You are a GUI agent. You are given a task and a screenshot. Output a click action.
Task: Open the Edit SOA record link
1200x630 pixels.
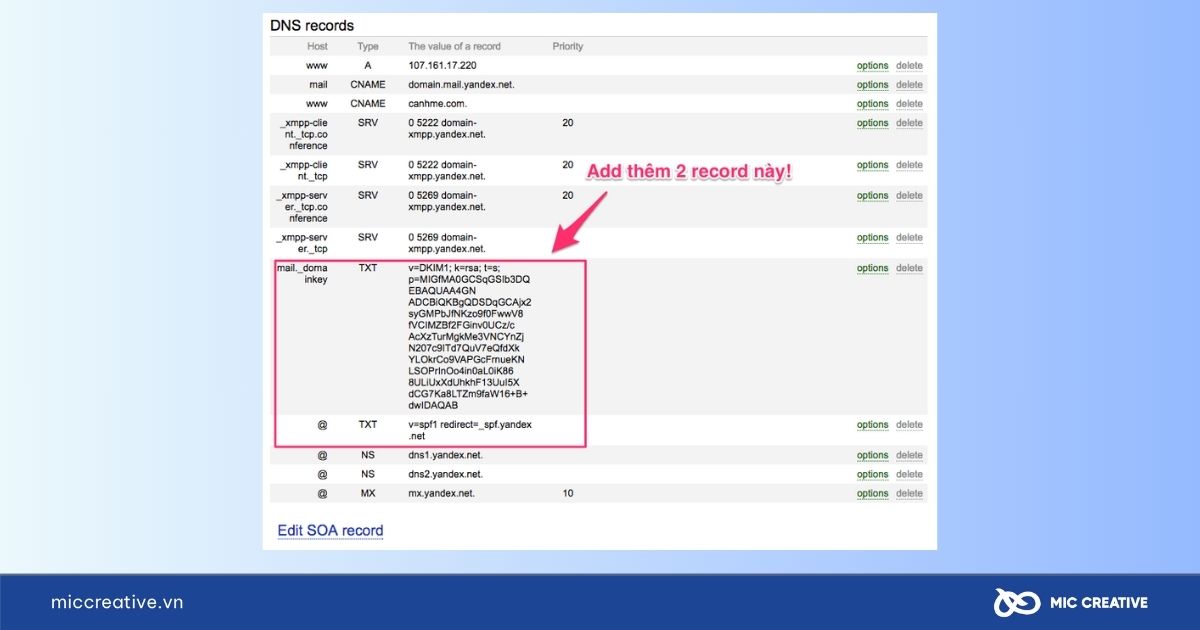pyautogui.click(x=330, y=530)
